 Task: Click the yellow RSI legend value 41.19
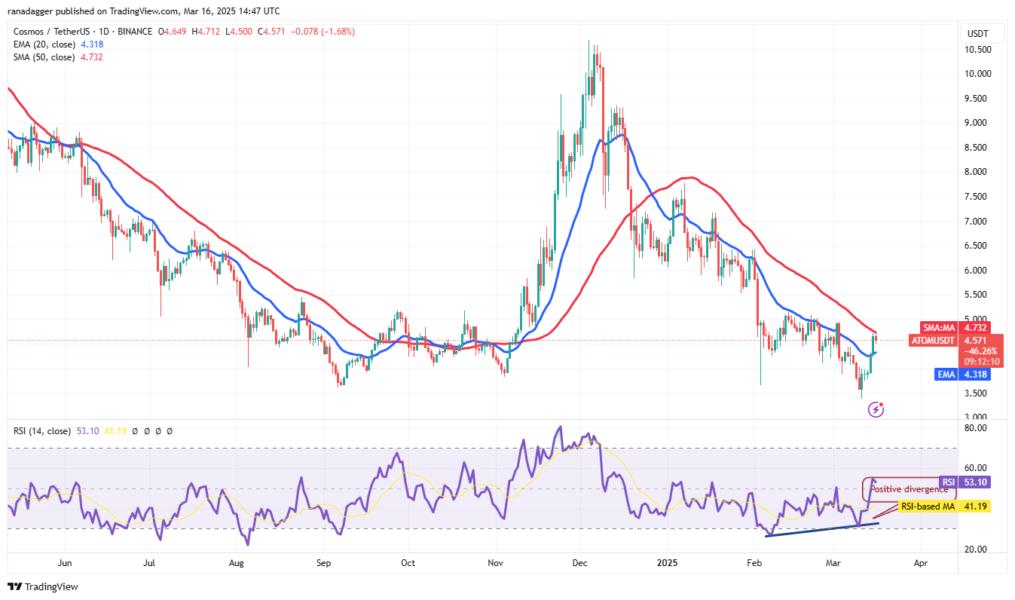115,430
